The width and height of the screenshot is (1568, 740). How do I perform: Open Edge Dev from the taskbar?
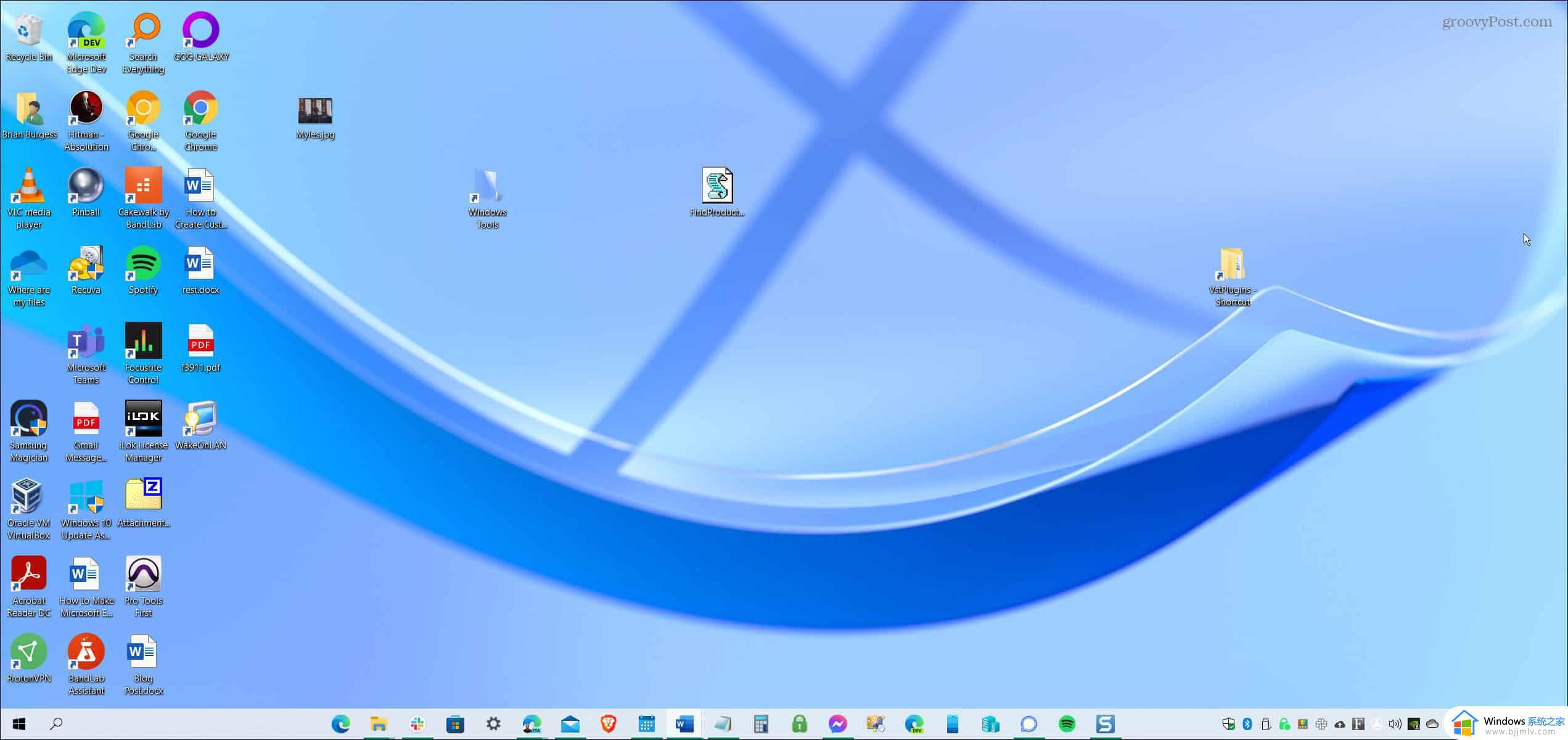coord(914,724)
